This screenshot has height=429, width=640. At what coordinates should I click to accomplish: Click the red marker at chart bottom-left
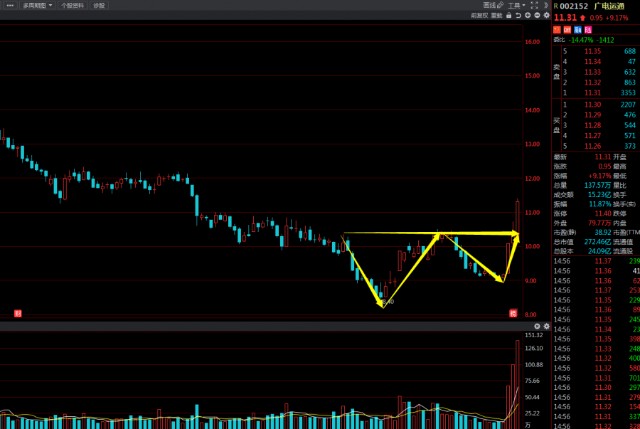(x=17, y=314)
